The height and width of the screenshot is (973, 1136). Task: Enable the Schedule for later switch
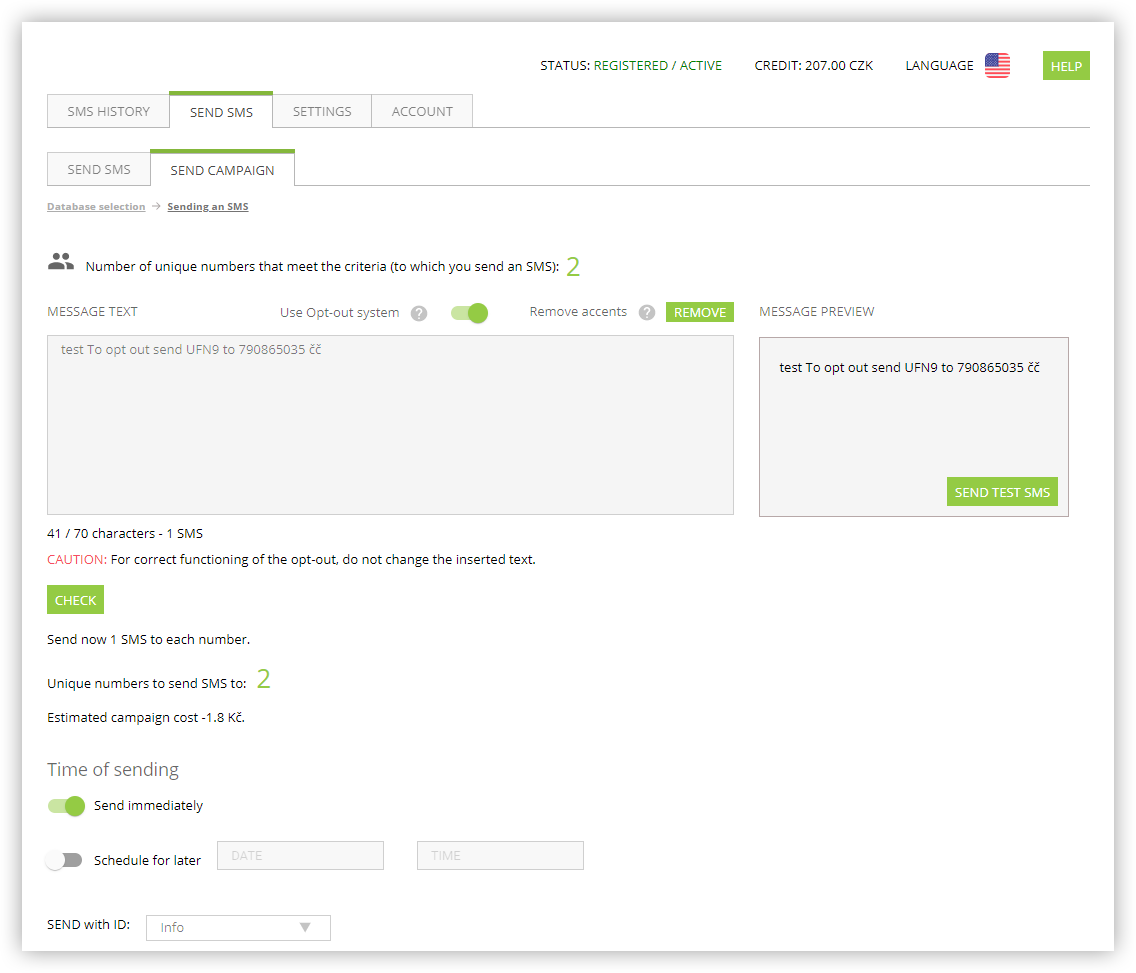66,860
